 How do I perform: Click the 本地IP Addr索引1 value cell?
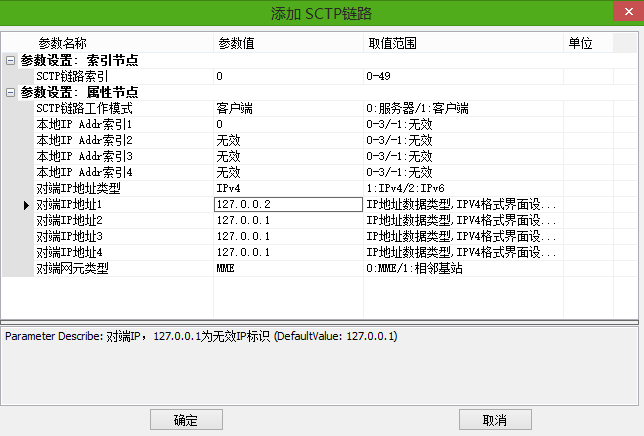287,124
